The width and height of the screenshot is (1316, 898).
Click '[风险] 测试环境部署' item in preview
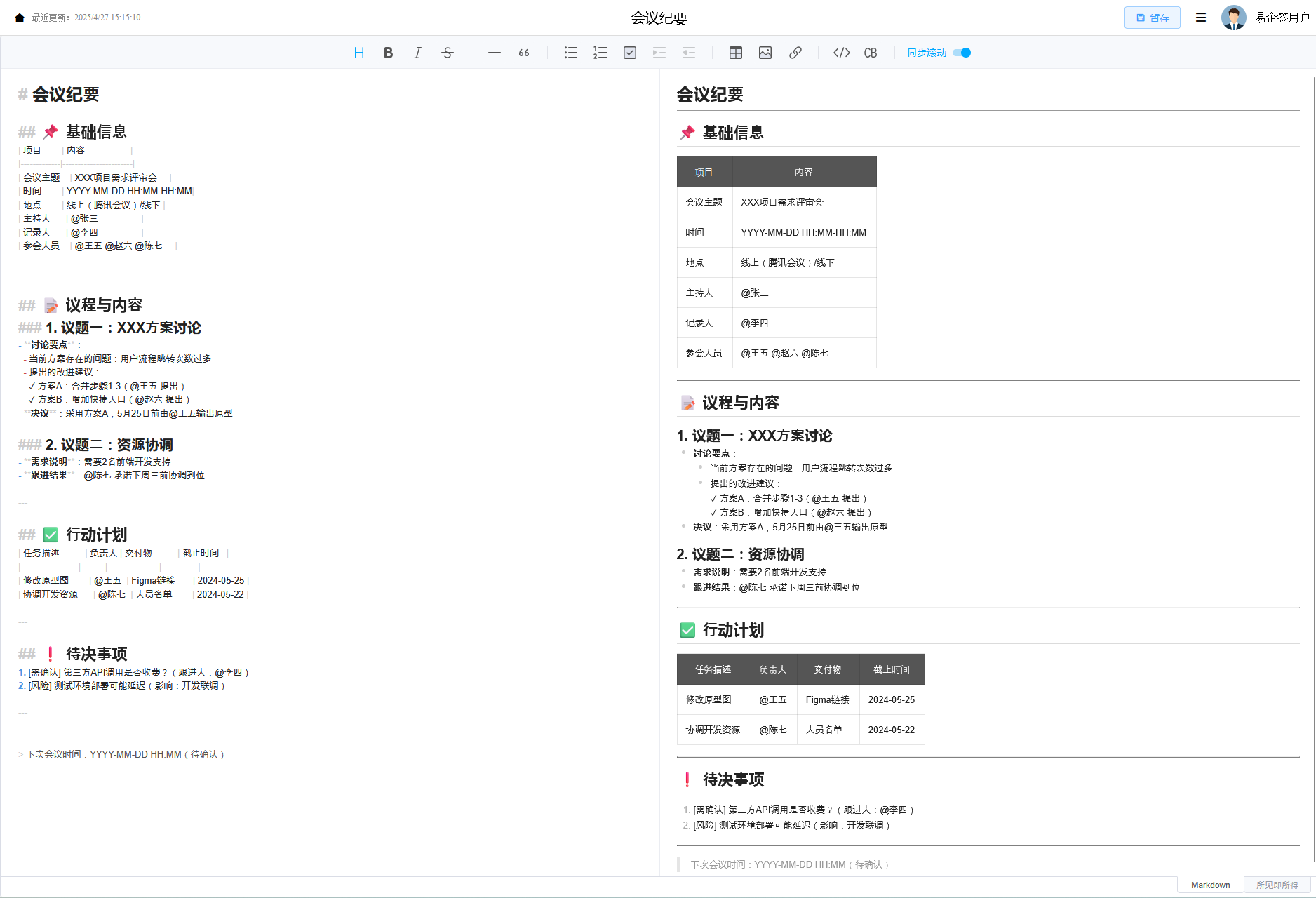click(792, 825)
